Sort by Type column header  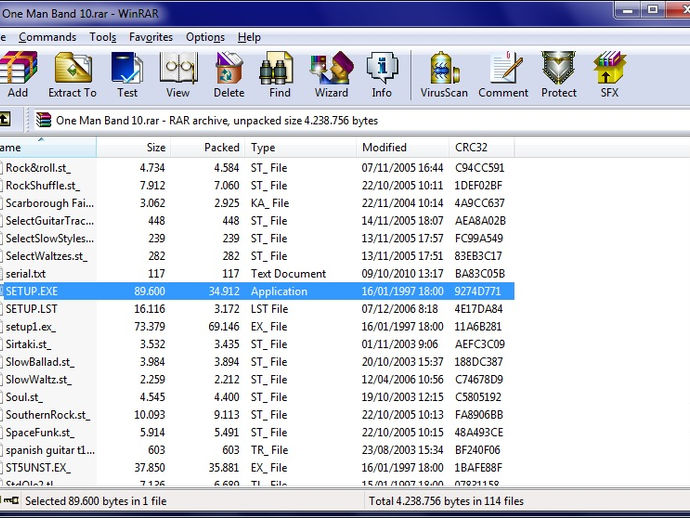pyautogui.click(x=301, y=147)
